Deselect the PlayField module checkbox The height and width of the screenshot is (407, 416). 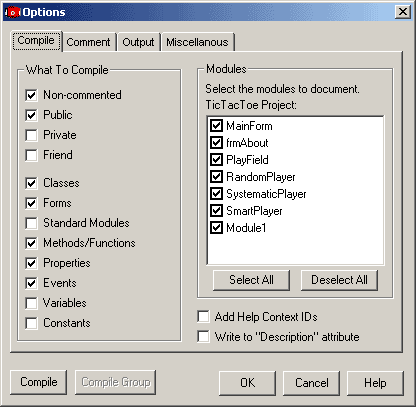click(x=217, y=160)
